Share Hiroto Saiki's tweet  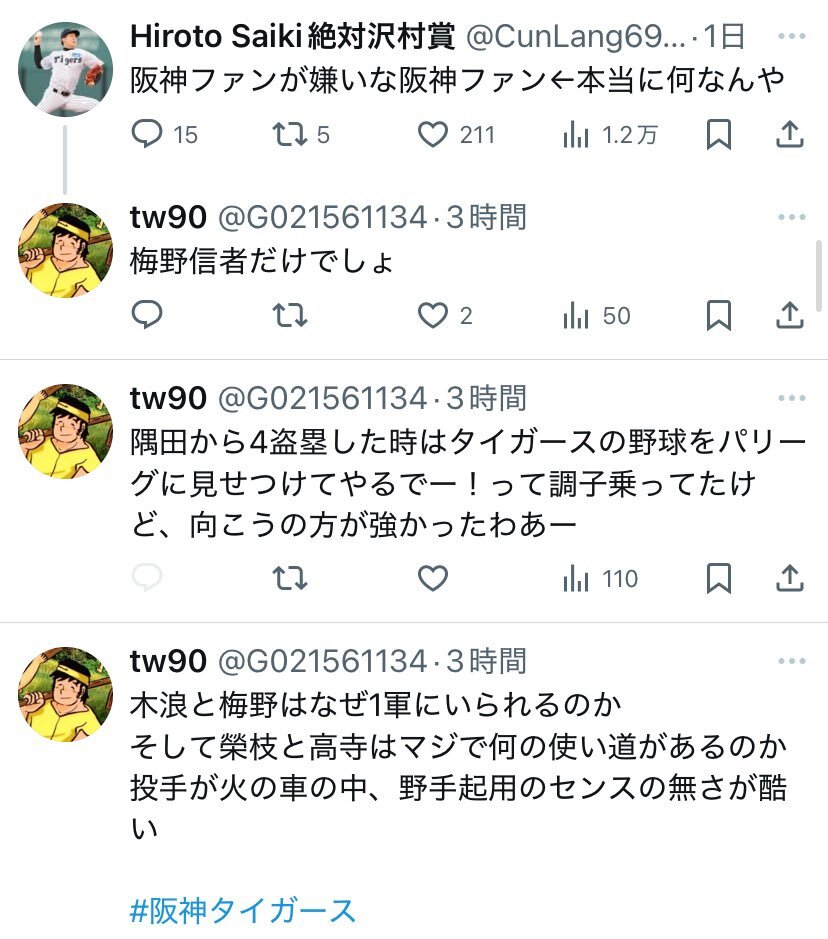[x=790, y=134]
